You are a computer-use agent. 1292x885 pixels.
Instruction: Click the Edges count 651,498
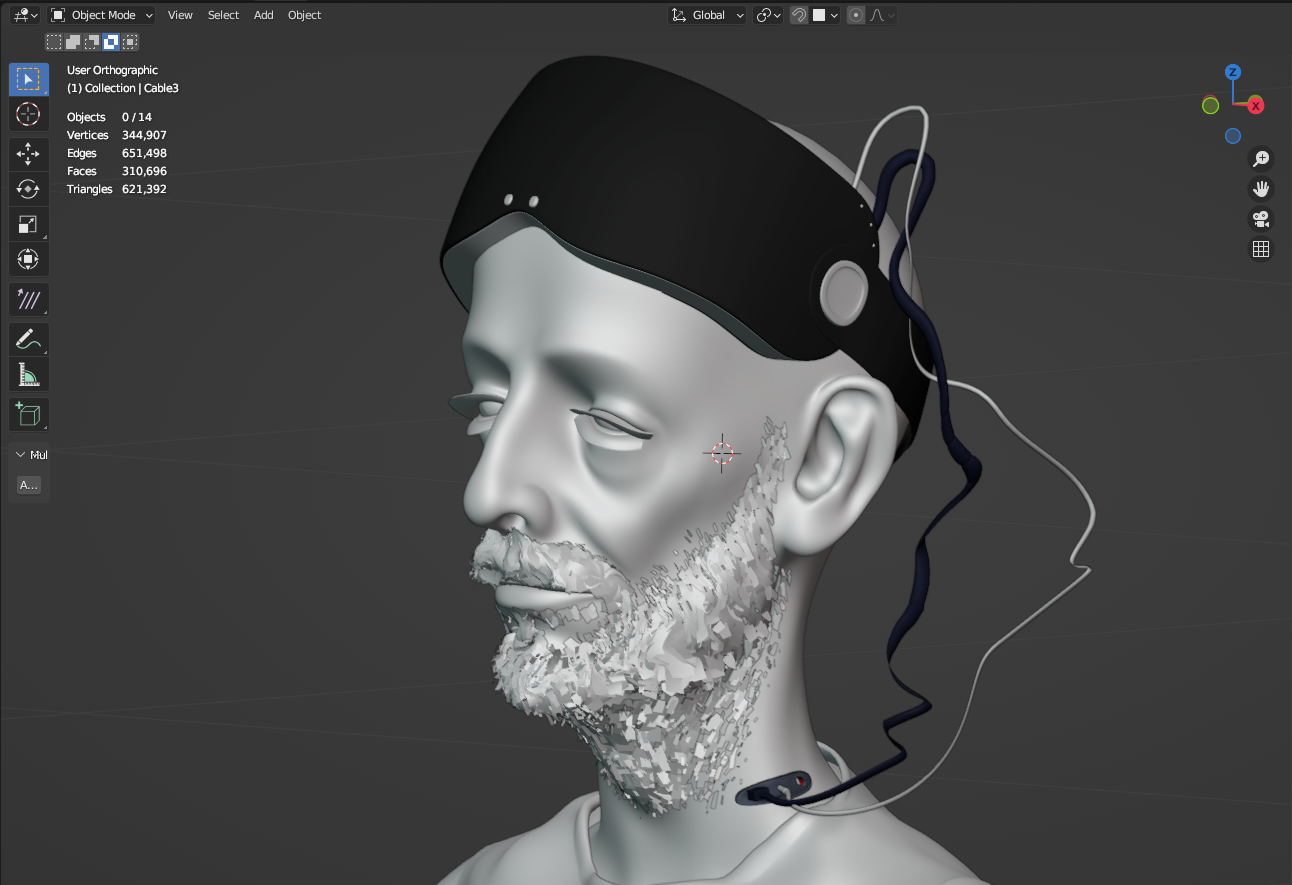[144, 153]
